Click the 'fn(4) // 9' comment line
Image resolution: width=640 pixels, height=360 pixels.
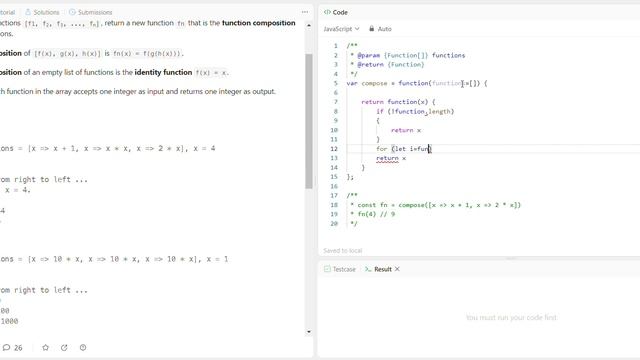click(373, 214)
